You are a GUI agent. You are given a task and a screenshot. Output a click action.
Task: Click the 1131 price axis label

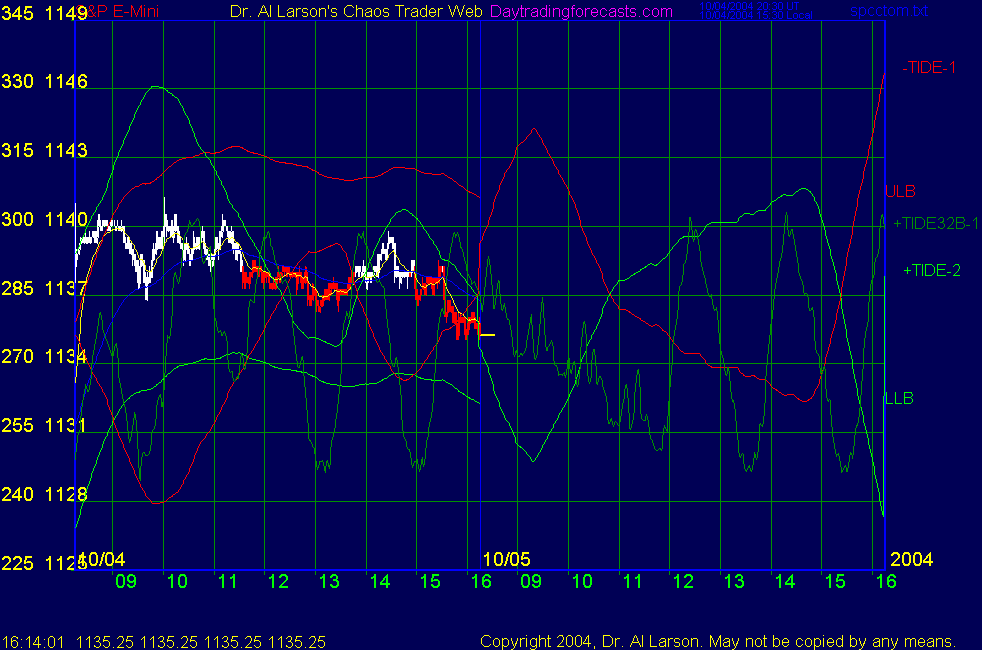(x=67, y=425)
